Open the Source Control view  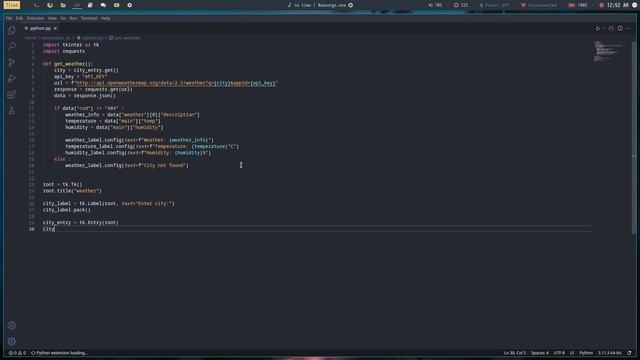[x=11, y=62]
